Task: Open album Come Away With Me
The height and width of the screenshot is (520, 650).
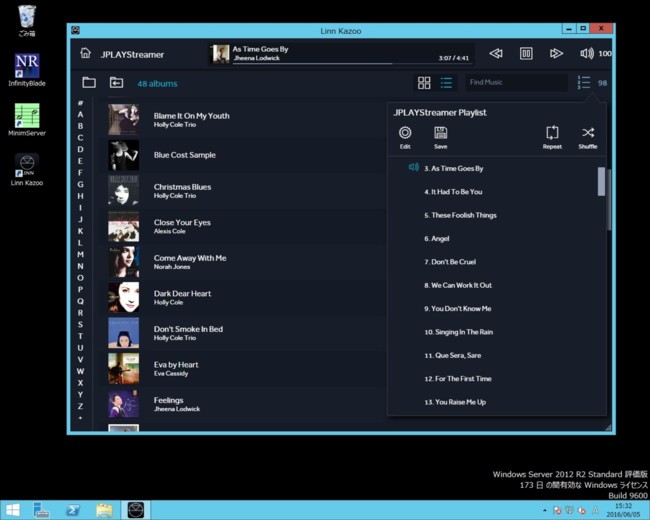Action: pos(245,262)
